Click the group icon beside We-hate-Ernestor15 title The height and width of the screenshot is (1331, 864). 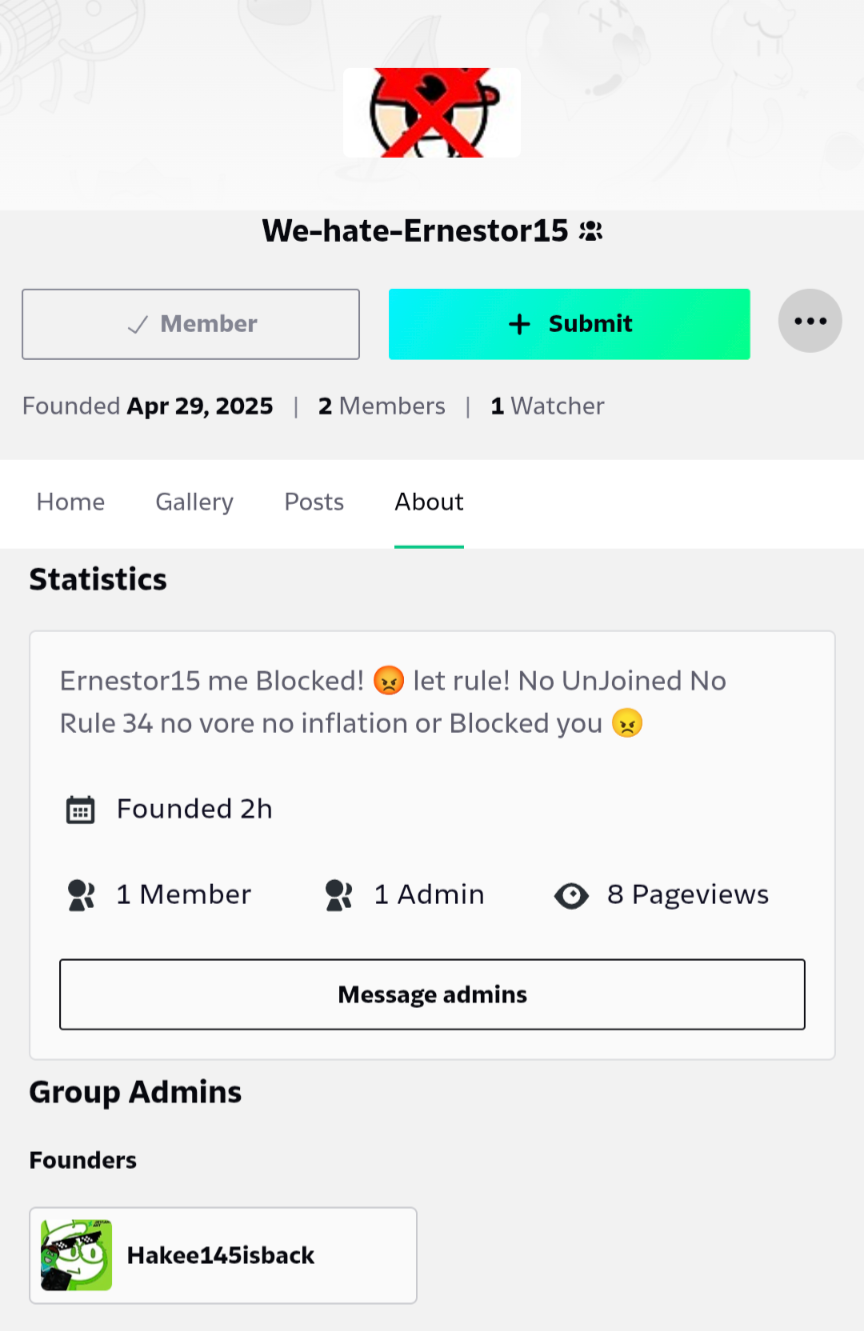point(591,232)
